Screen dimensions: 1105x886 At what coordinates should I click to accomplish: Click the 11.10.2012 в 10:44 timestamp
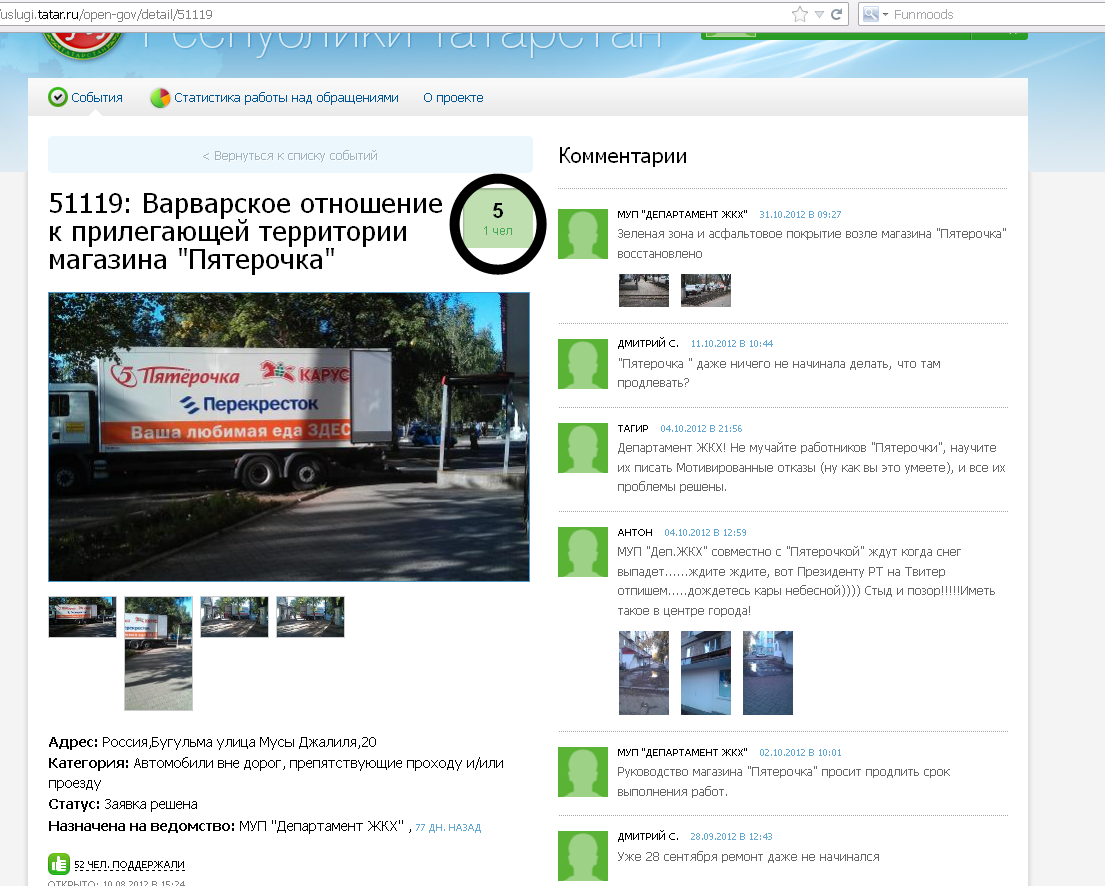pos(731,344)
